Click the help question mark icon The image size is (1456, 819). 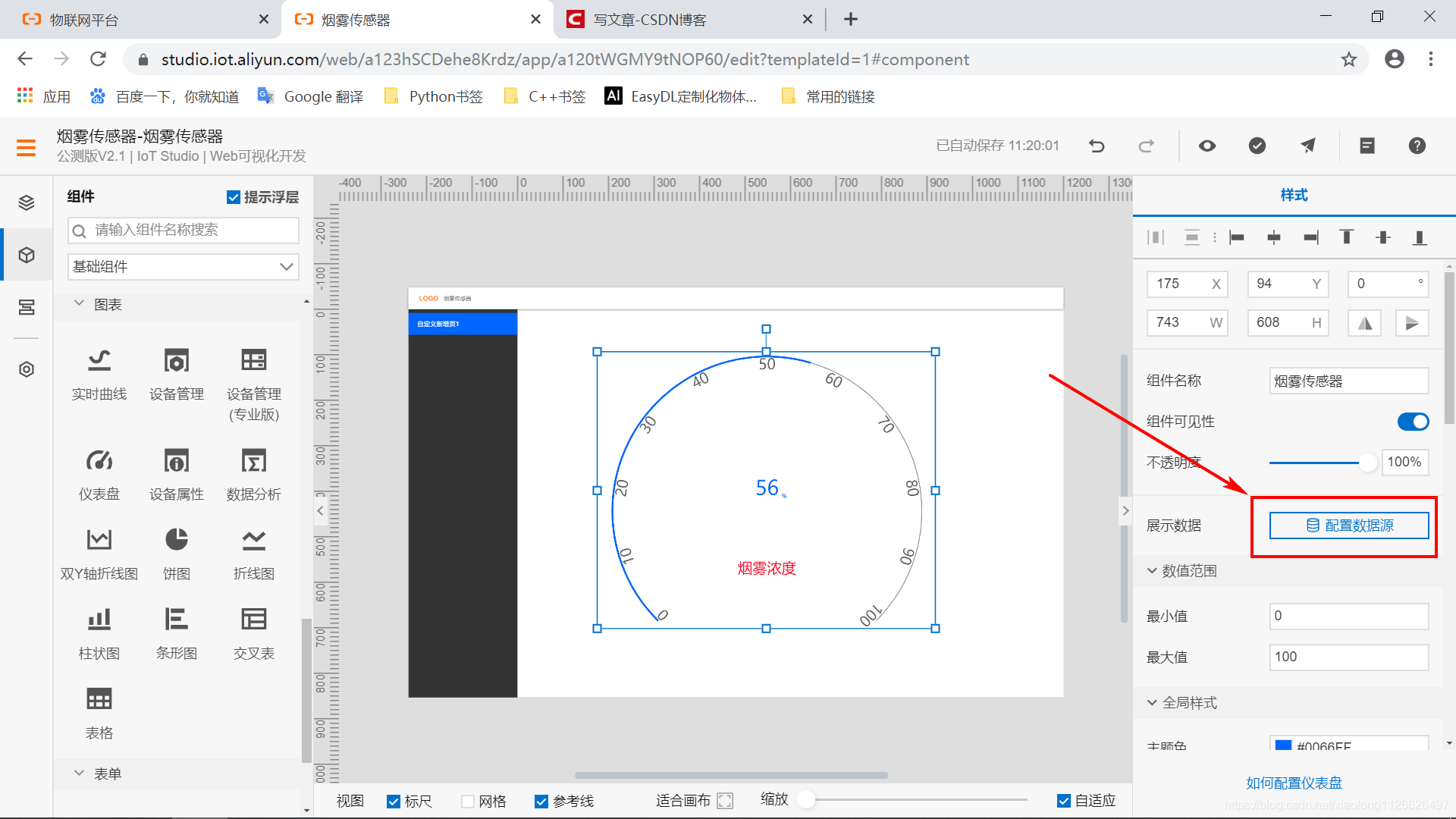pyautogui.click(x=1417, y=146)
